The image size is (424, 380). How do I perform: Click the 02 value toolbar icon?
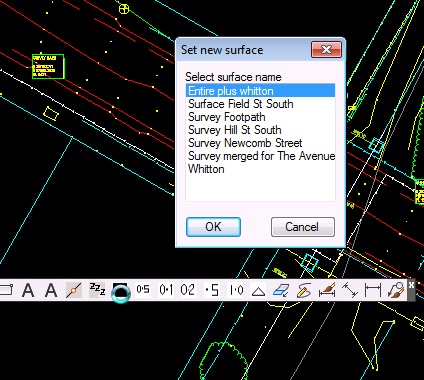[188, 290]
